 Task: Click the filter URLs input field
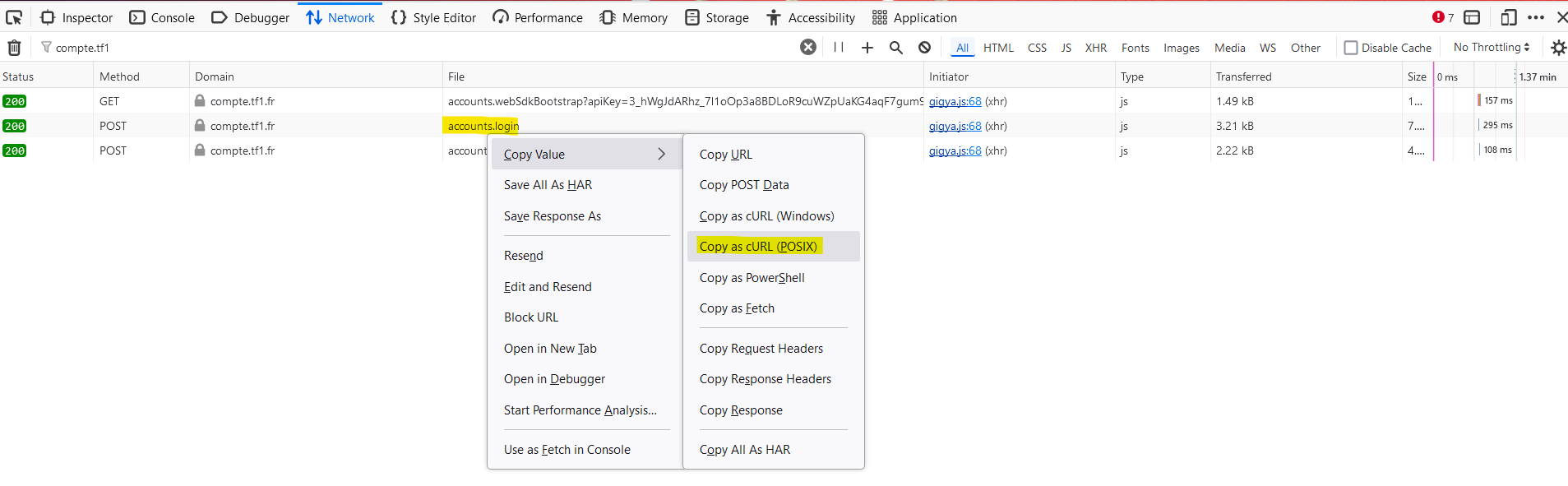(411, 48)
